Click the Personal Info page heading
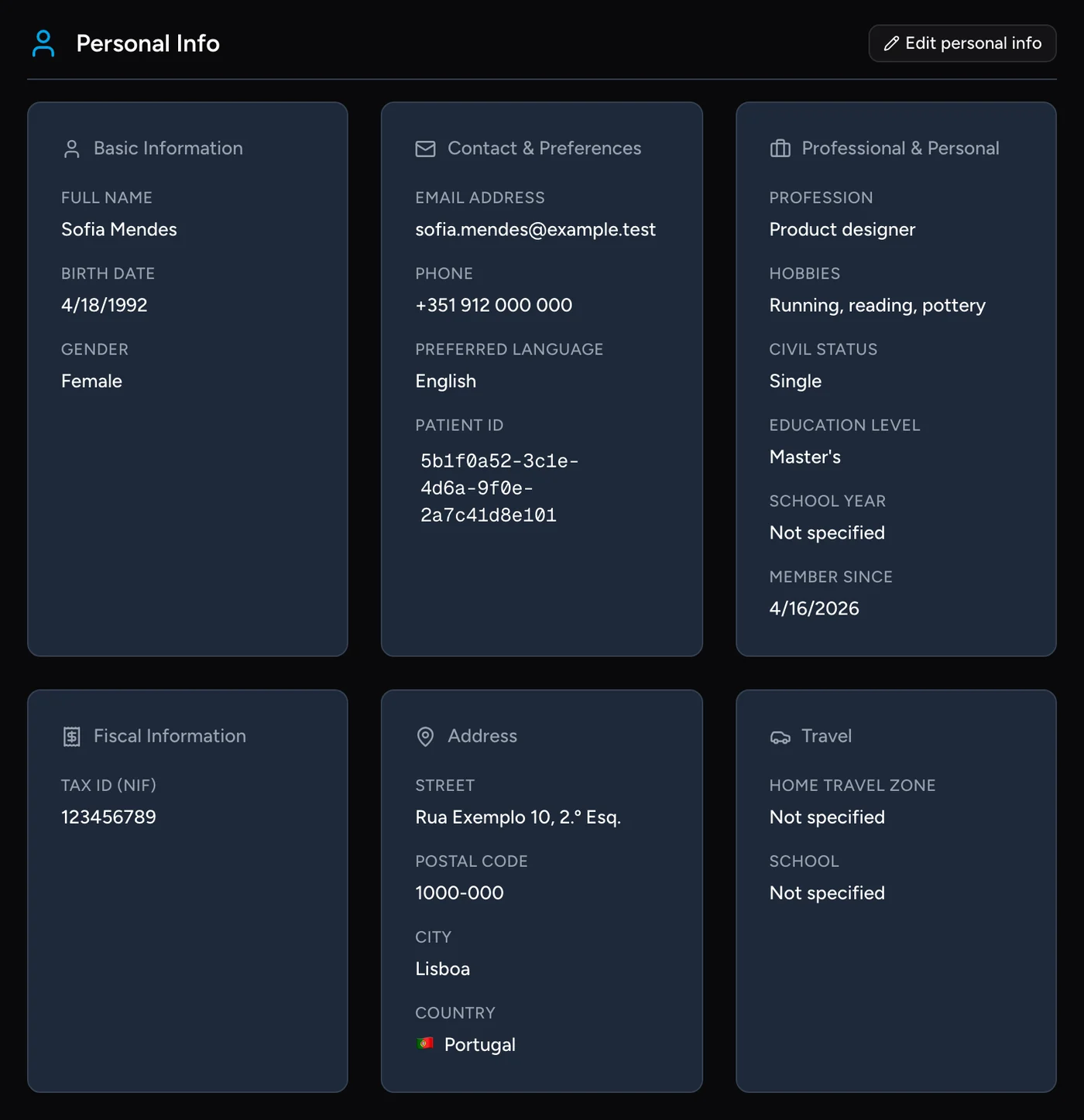This screenshot has width=1084, height=1120. point(148,43)
